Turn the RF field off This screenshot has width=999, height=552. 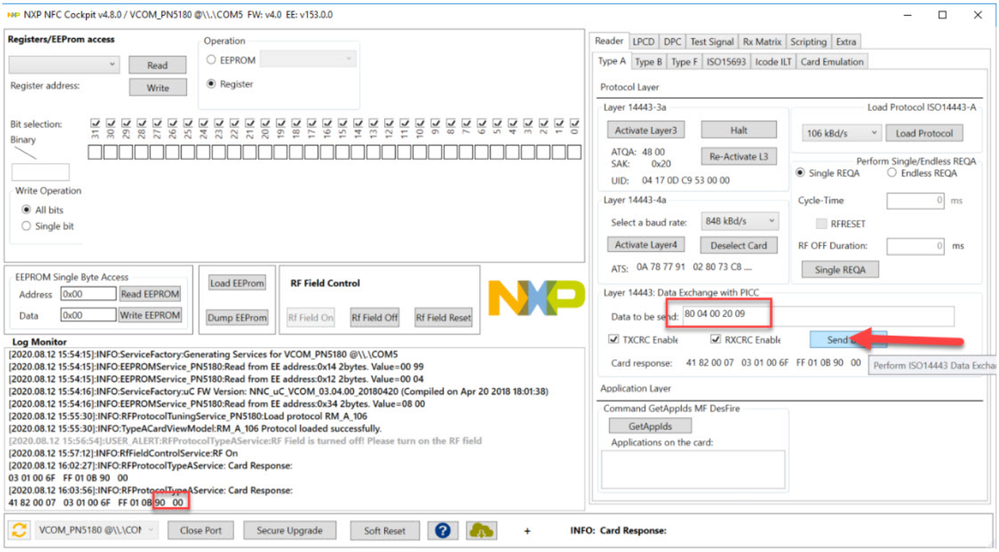pos(375,317)
